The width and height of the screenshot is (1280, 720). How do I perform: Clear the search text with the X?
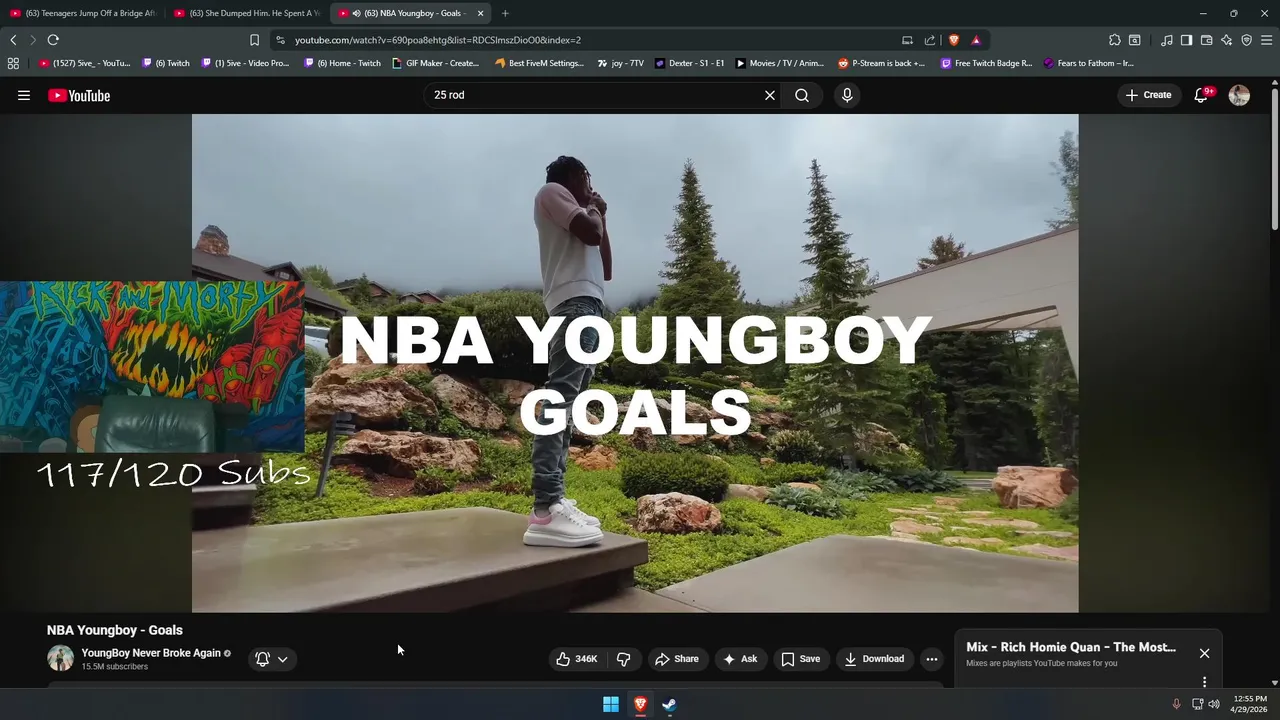point(770,95)
